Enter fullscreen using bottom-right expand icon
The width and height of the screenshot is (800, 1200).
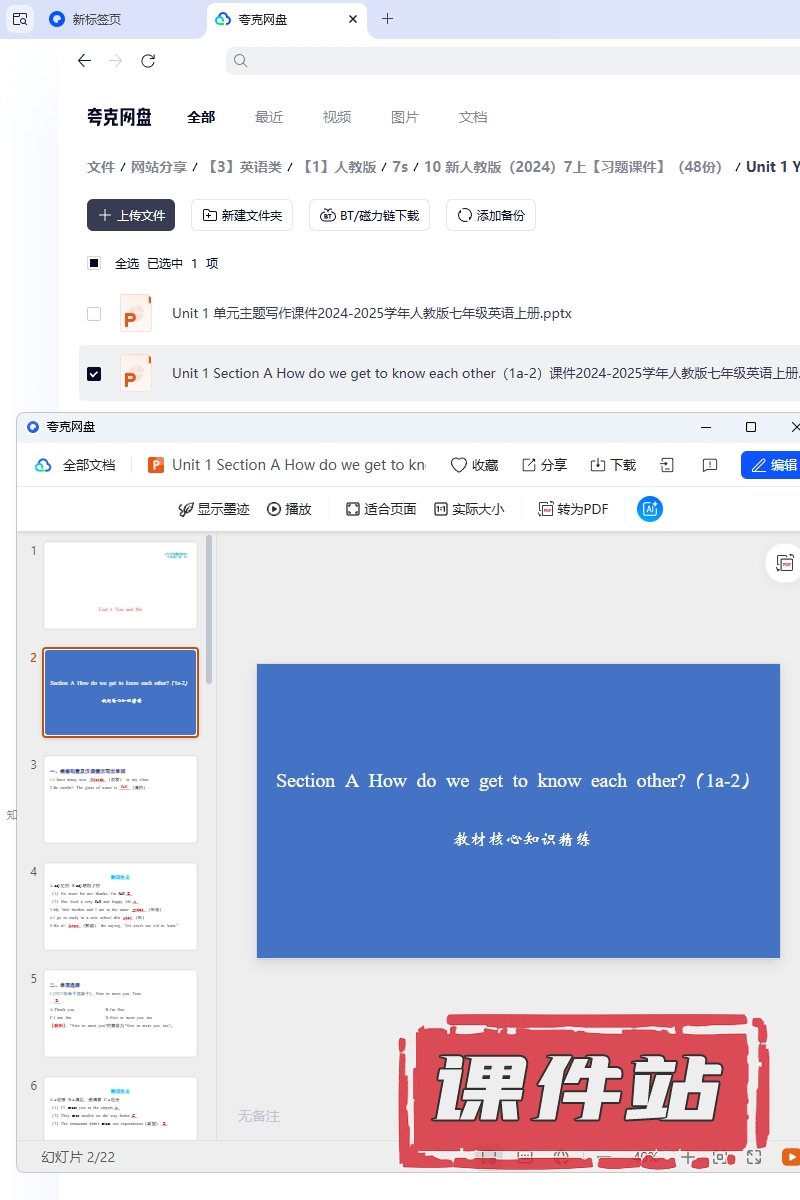tap(755, 1157)
